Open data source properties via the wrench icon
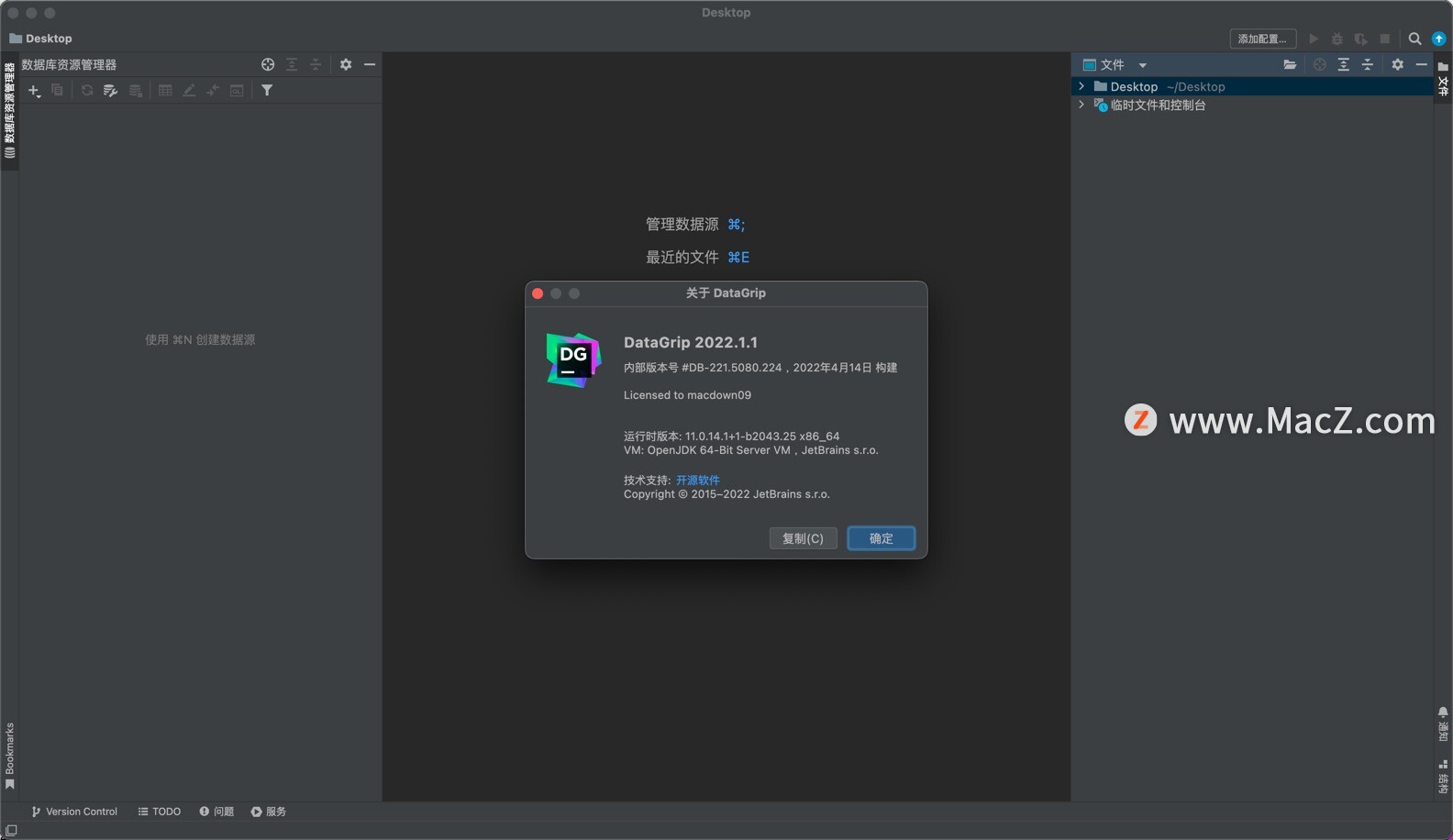This screenshot has height=840, width=1453. (111, 91)
